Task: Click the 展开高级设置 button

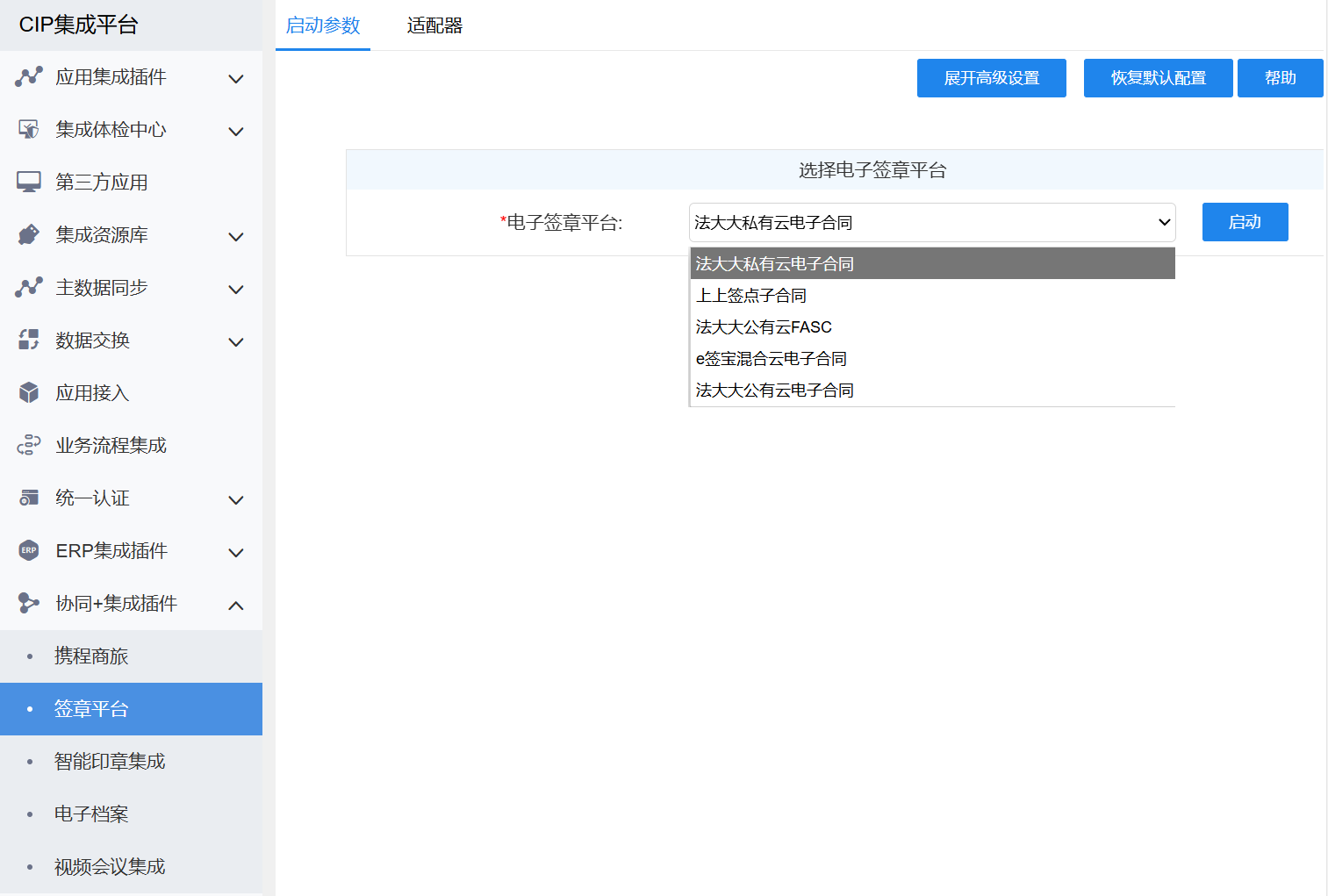Action: [x=991, y=78]
